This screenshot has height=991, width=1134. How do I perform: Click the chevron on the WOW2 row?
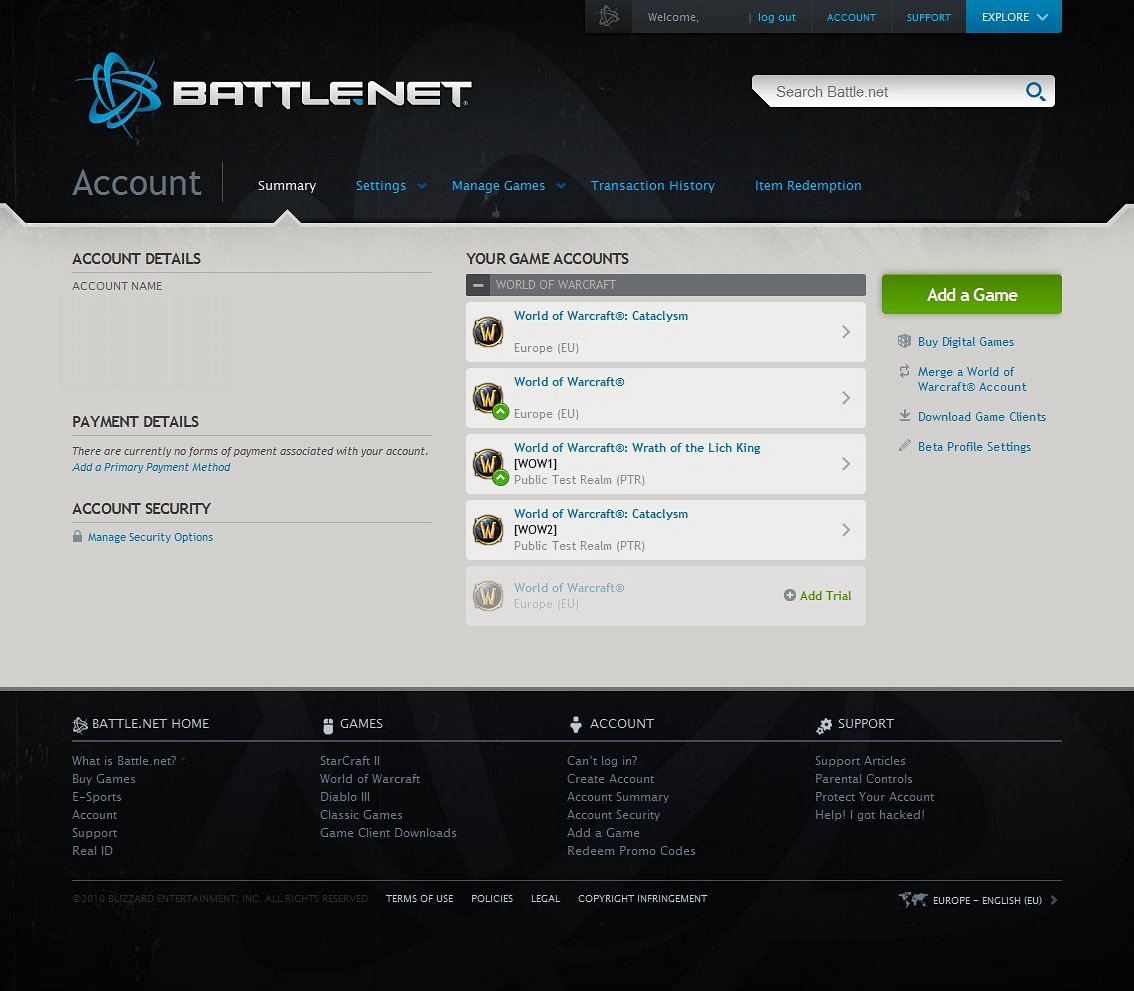845,530
